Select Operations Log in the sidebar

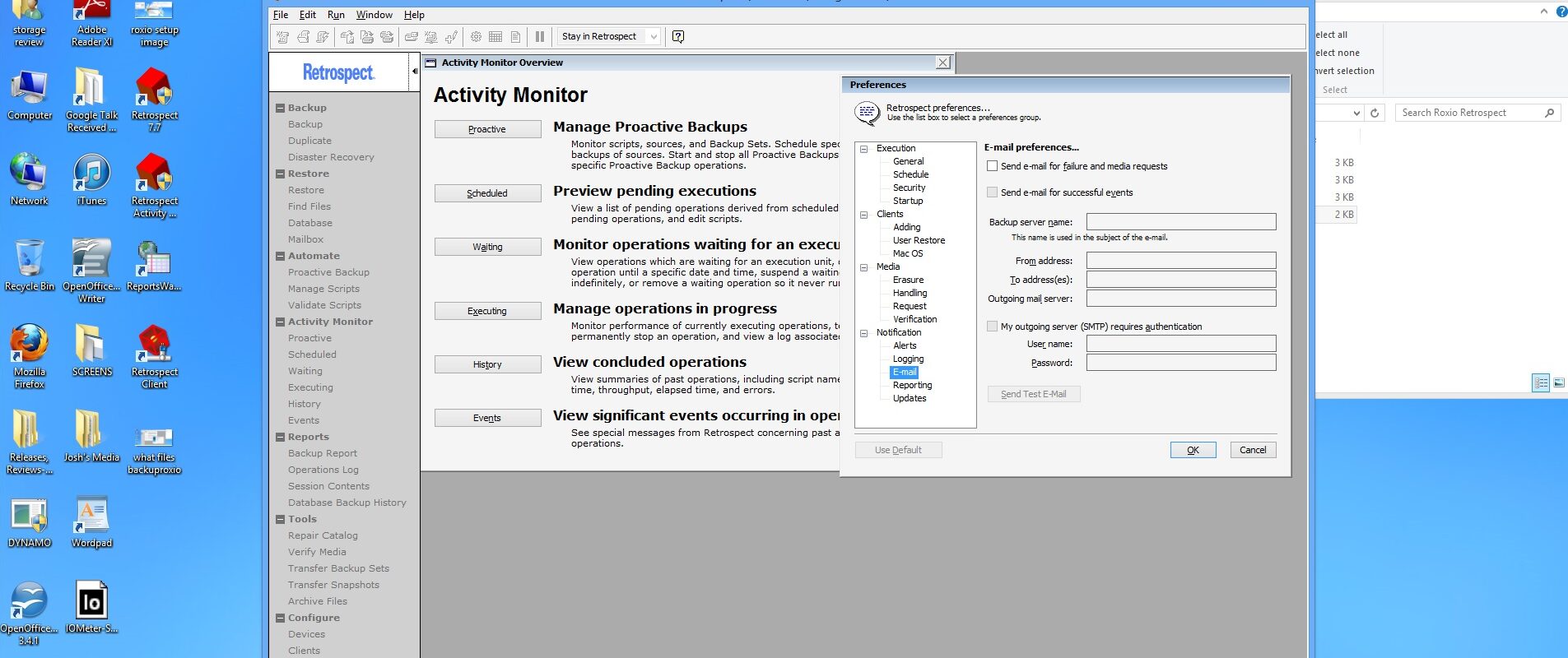click(x=323, y=470)
